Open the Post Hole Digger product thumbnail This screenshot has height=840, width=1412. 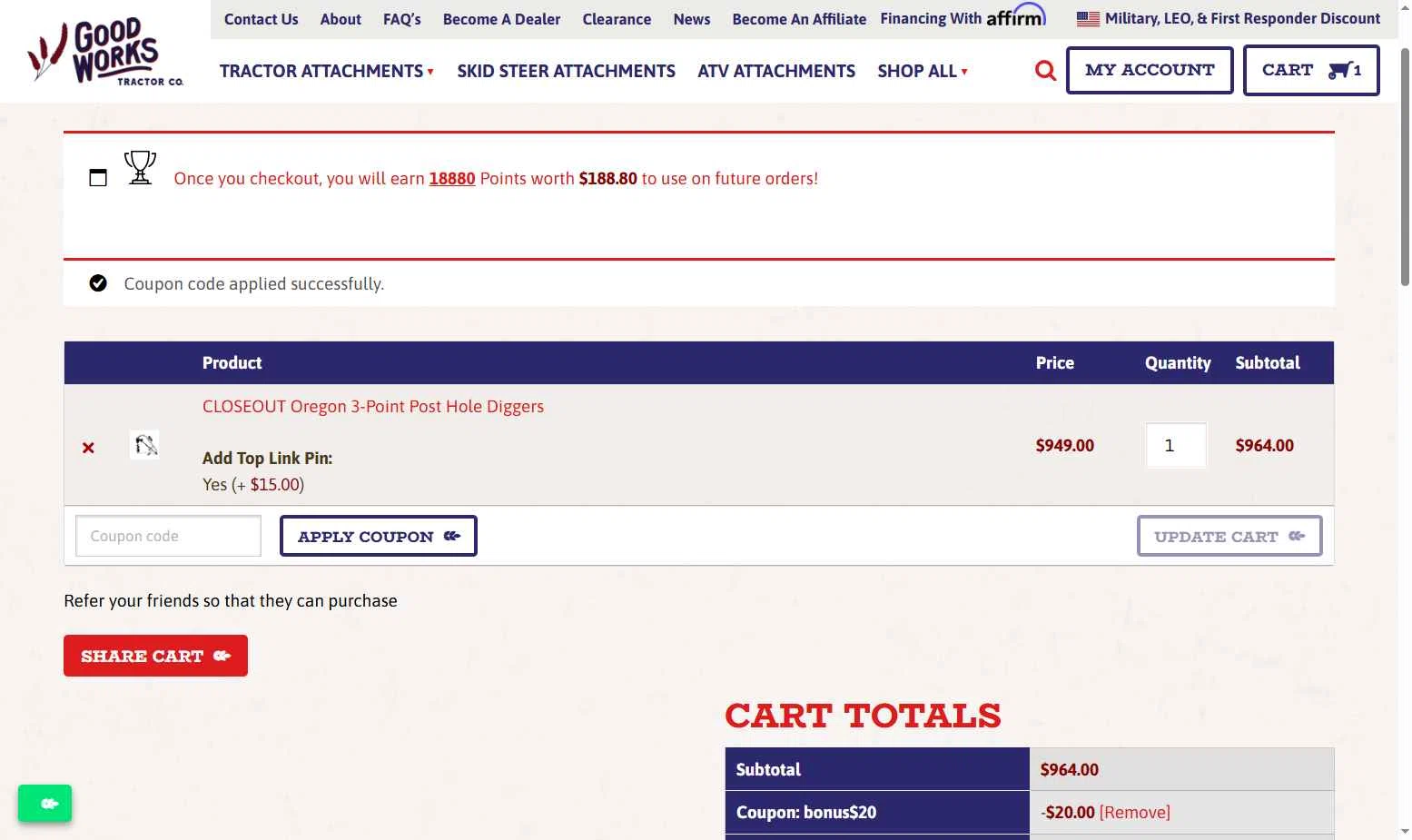tap(144, 445)
